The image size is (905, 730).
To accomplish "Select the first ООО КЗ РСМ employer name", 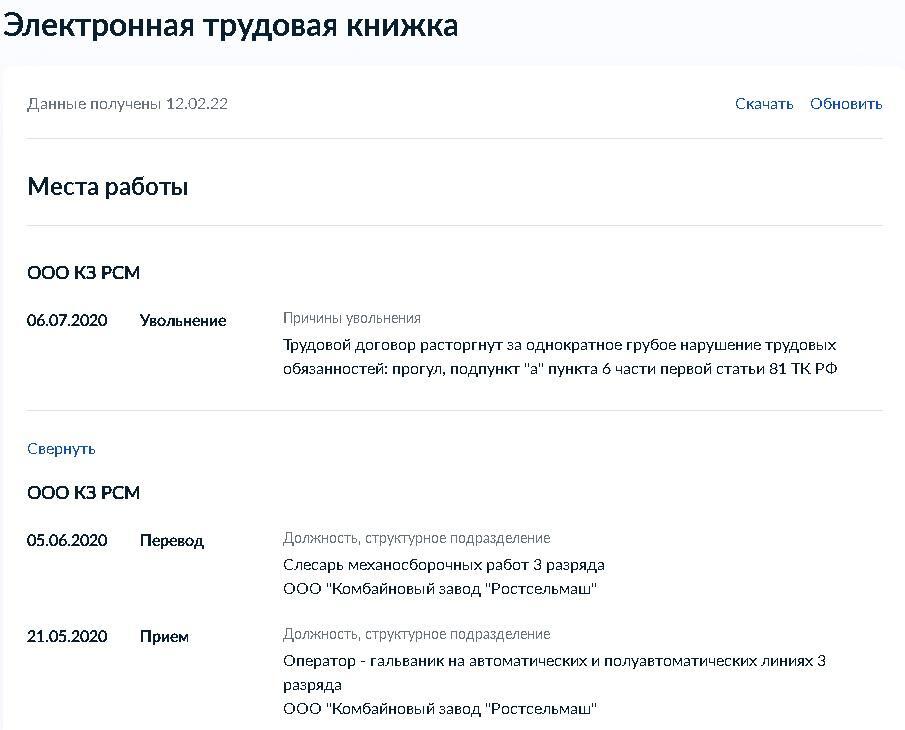I will point(84,272).
